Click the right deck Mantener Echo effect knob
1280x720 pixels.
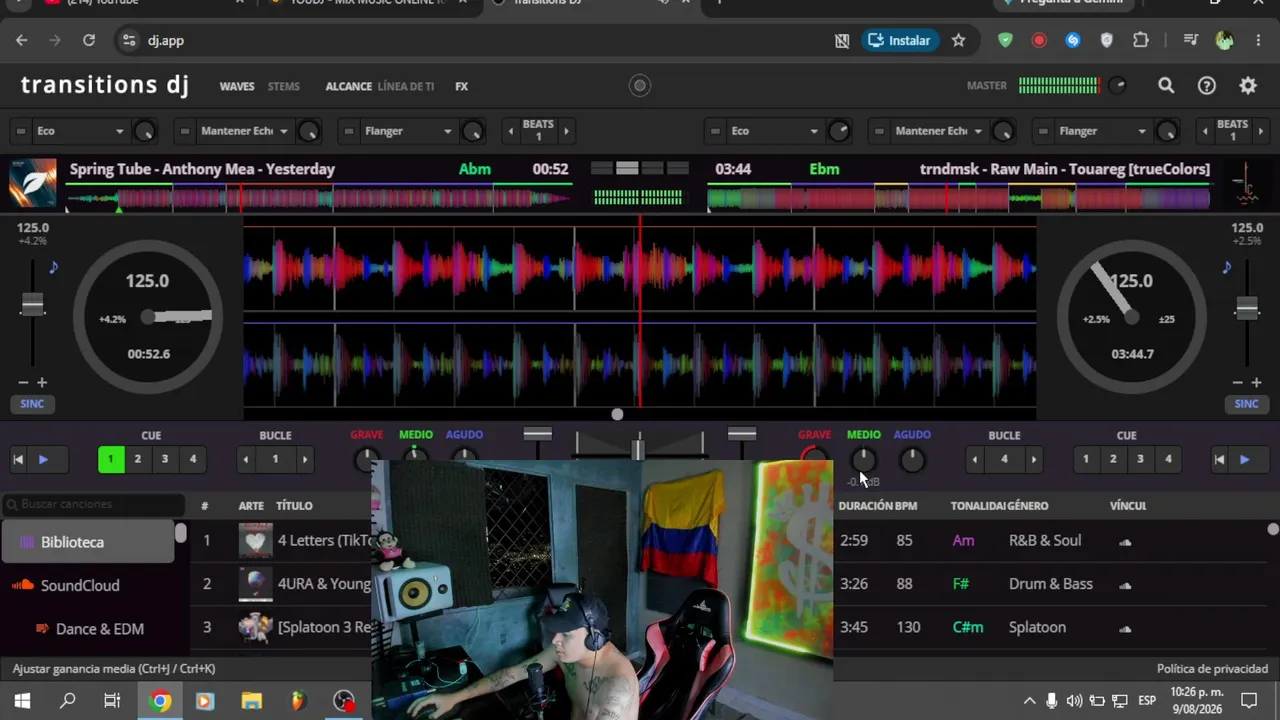pyautogui.click(x=1003, y=131)
